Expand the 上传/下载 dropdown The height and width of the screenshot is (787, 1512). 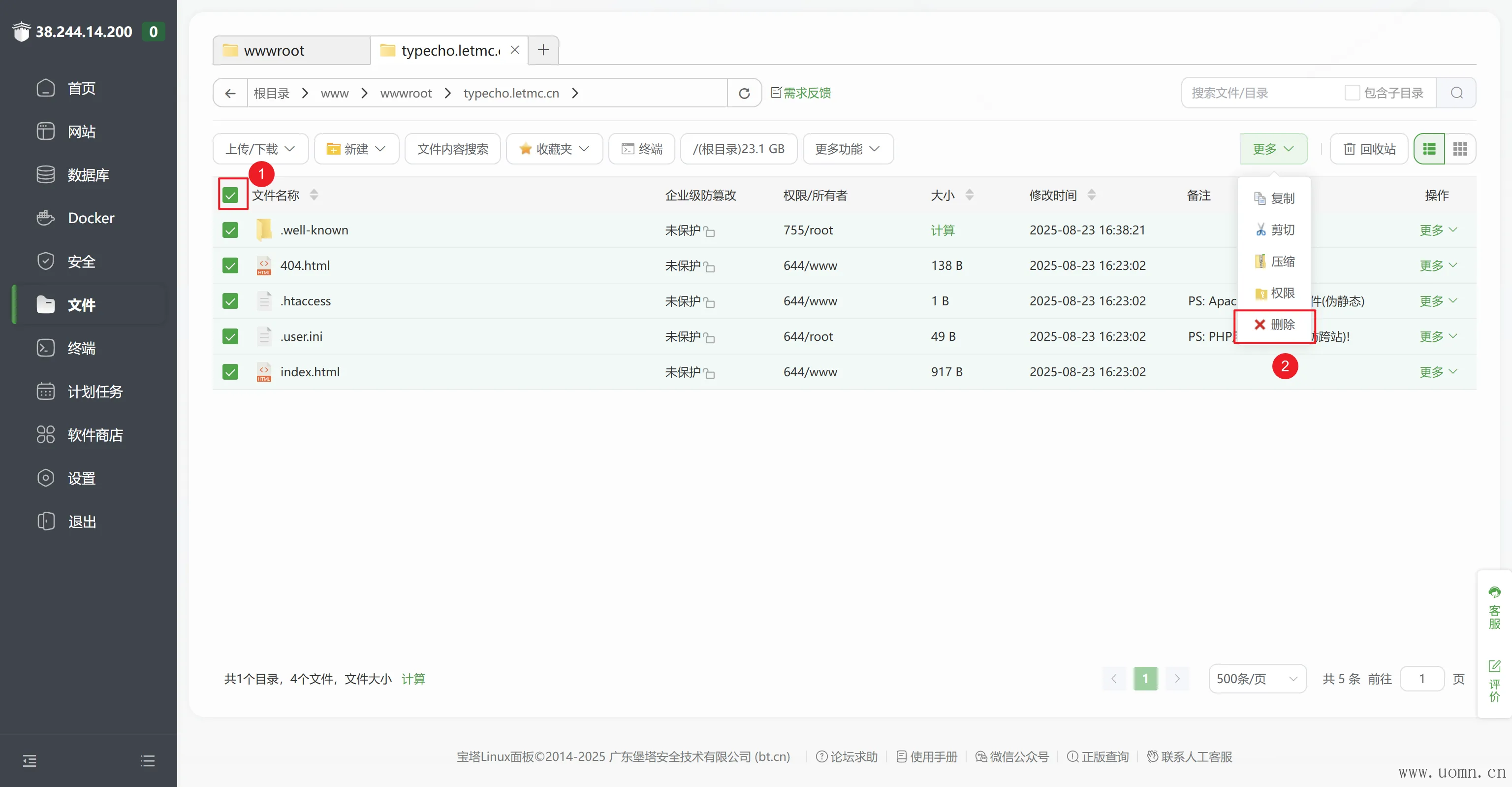click(x=260, y=149)
